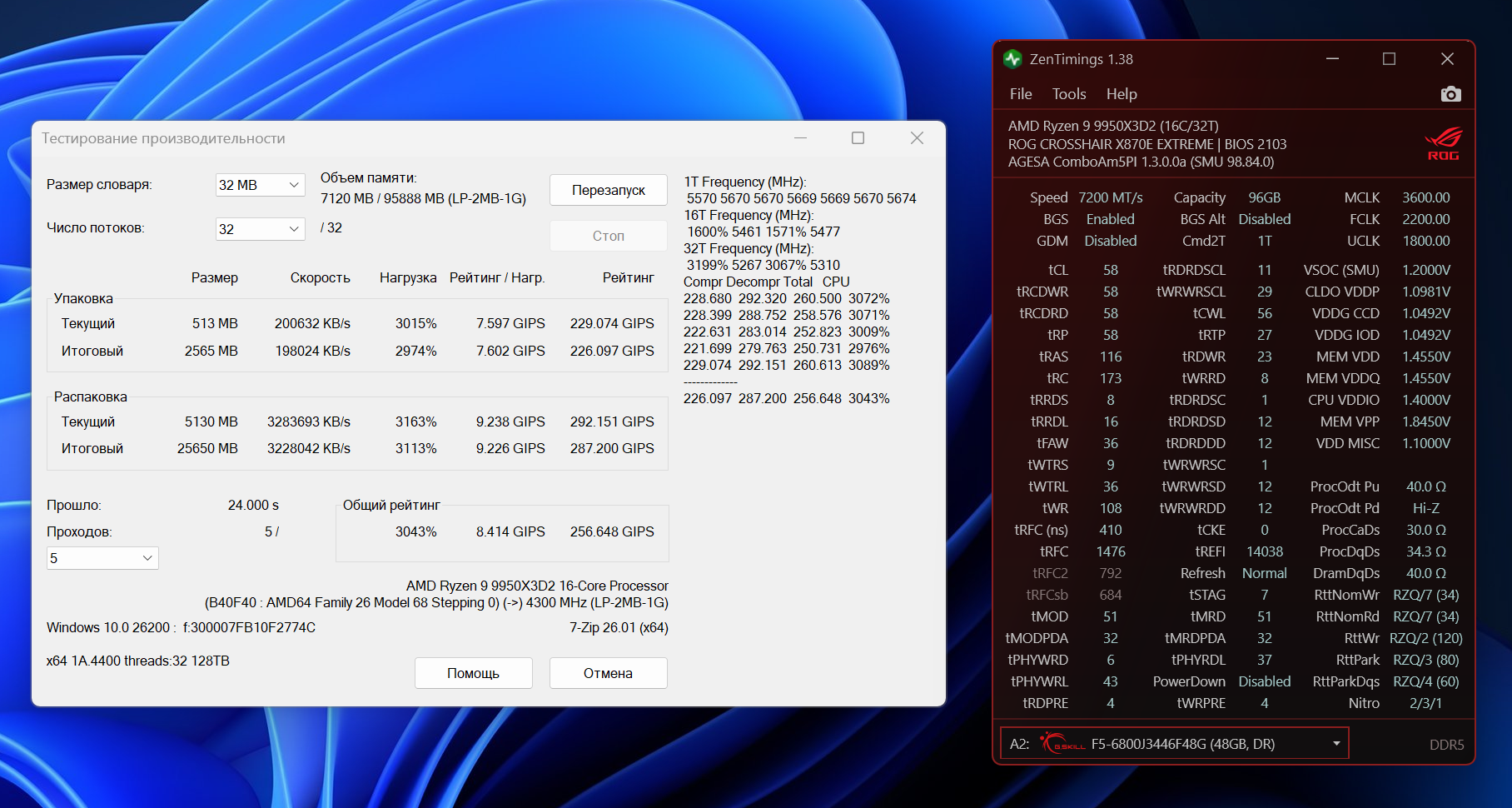Click the total rating 256.648 GIPS
Viewport: 1512px width, 808px height.
612,531
